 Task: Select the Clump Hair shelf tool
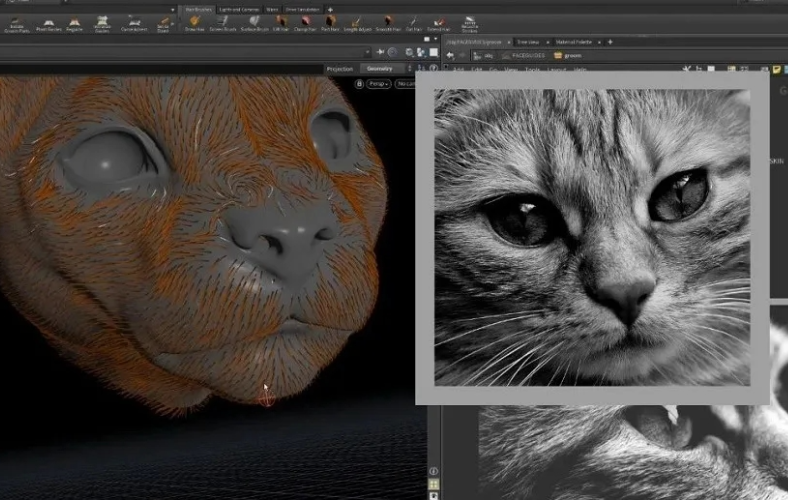click(305, 23)
